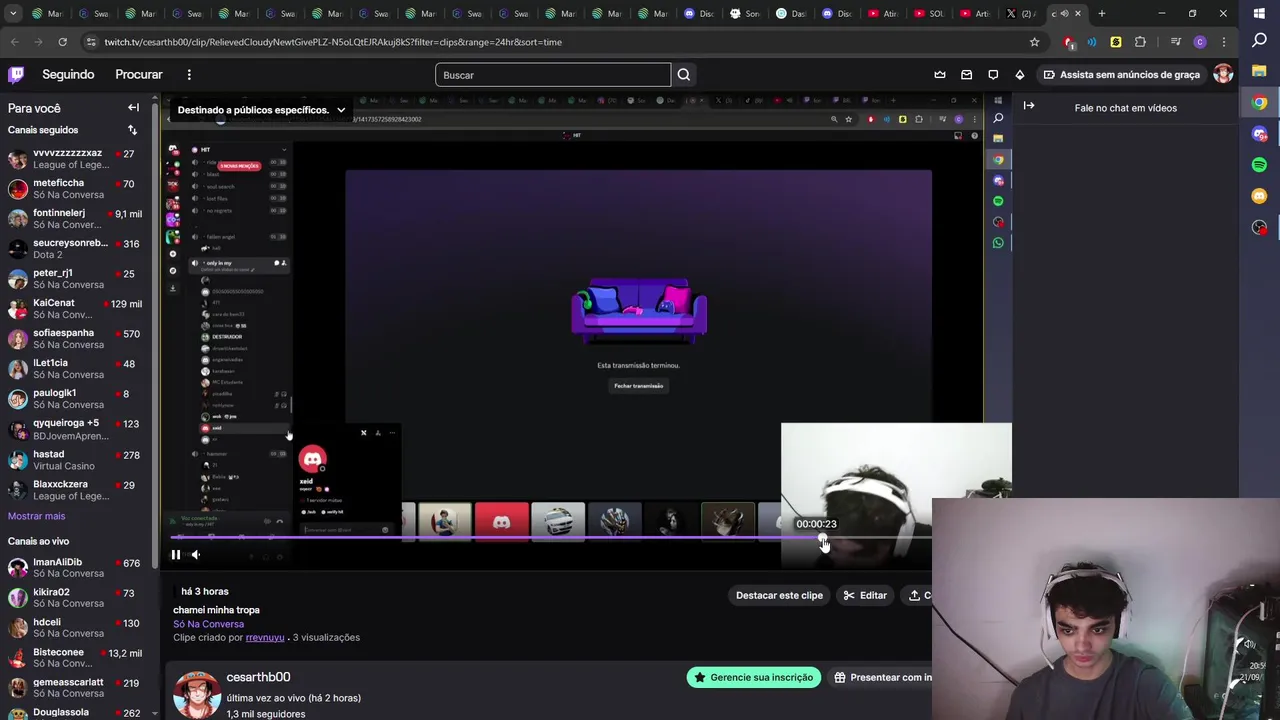Image resolution: width=1280 pixels, height=720 pixels.
Task: Reload the page in Chrome
Action: 62,42
